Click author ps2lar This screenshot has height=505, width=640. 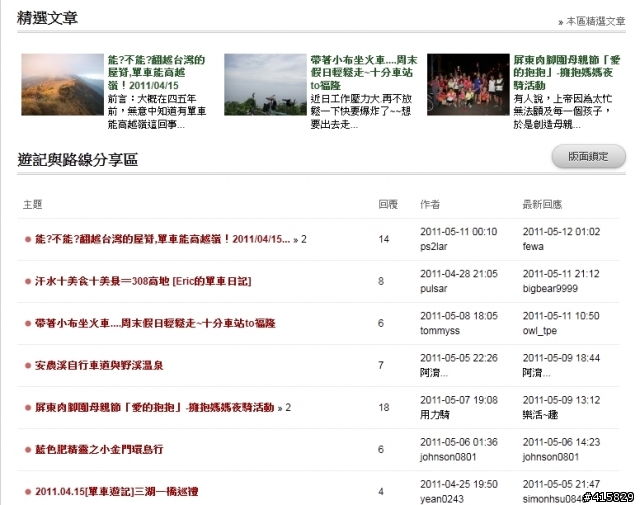(433, 247)
